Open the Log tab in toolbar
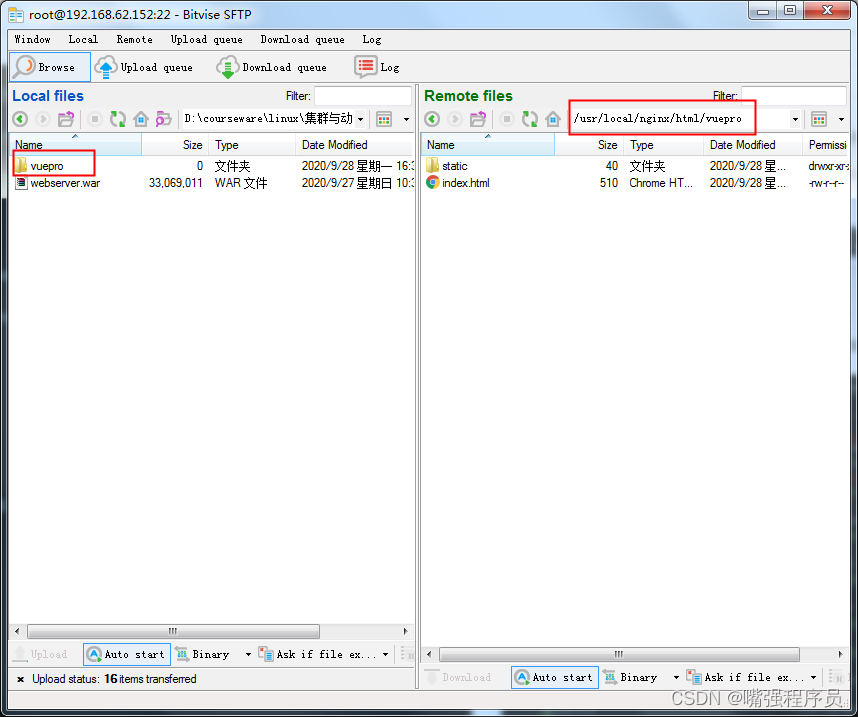This screenshot has height=717, width=858. click(x=377, y=67)
